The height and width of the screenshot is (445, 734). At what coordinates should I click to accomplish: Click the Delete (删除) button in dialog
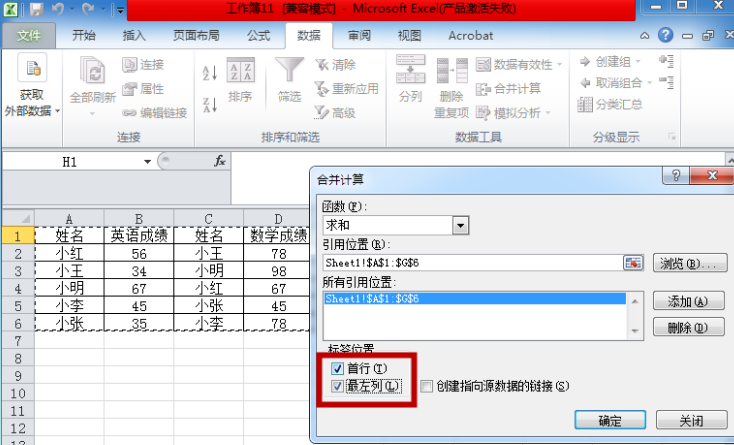[x=689, y=327]
